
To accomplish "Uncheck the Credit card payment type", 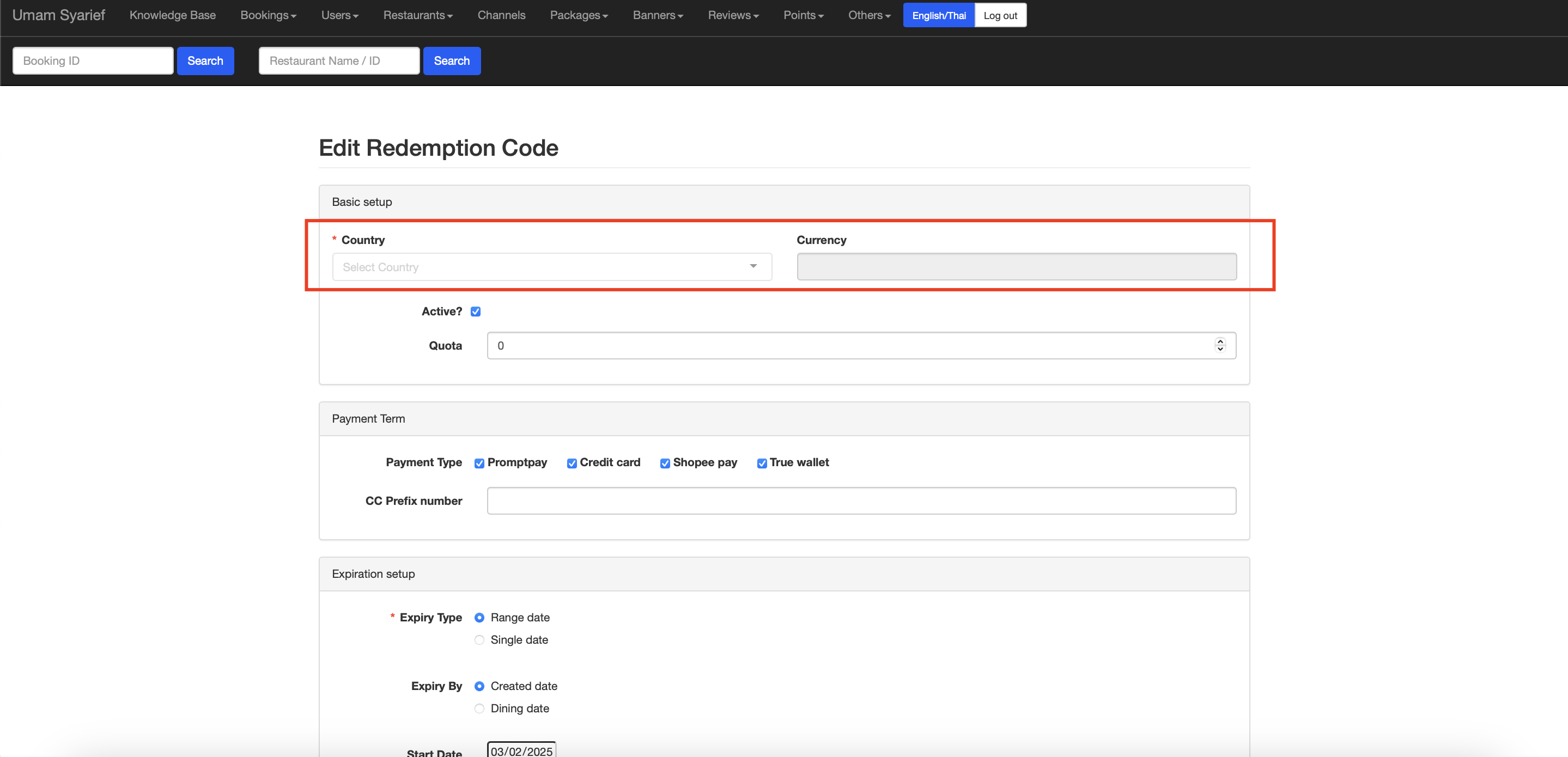I will point(572,463).
